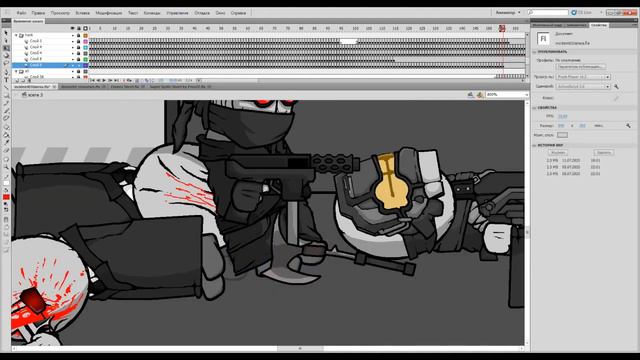Select the Lasso tool
Viewport: 640px width, 360px height.
coord(6,64)
